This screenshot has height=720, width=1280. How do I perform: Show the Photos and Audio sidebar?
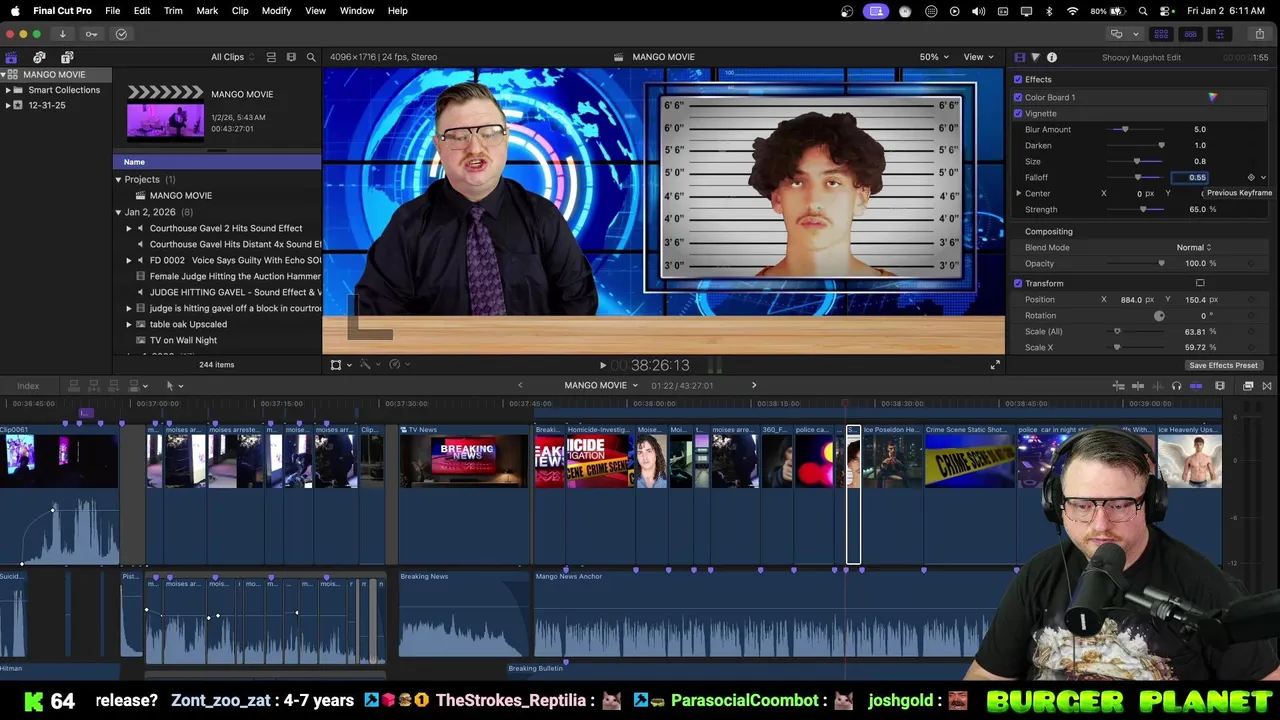pos(39,57)
